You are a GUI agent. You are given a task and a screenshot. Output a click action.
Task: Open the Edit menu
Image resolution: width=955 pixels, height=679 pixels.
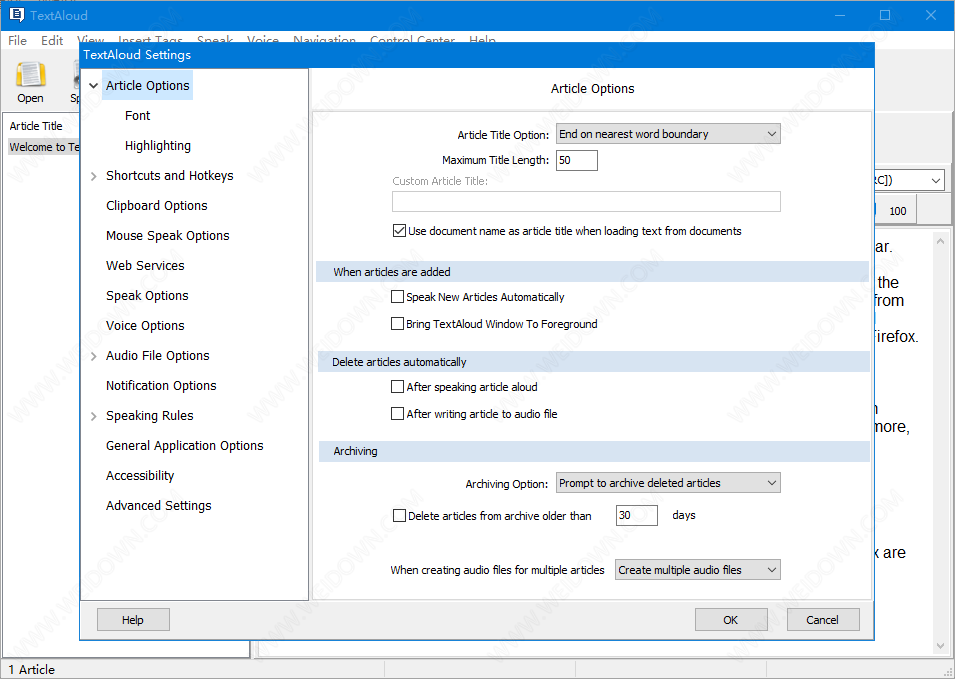point(52,41)
